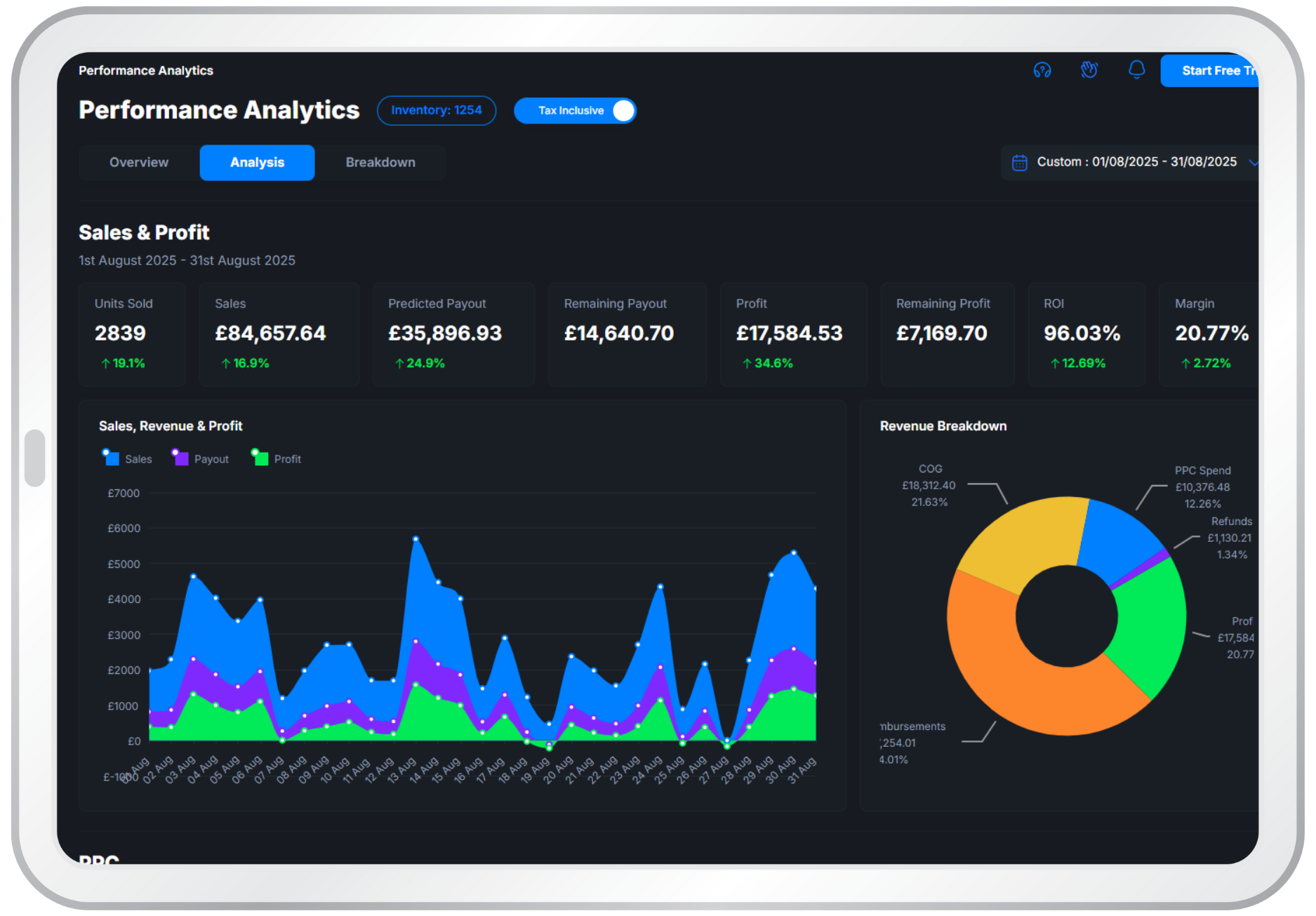Click the headset support icon
The width and height of the screenshot is (1316, 916).
point(1042,70)
